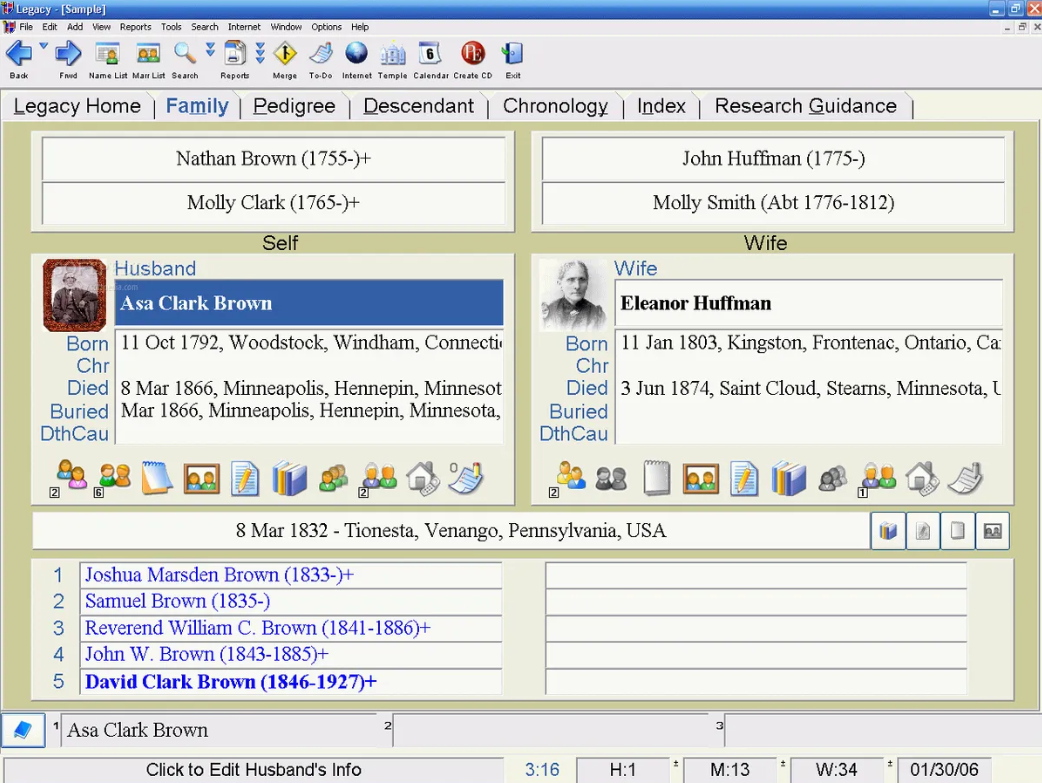
Task: Open the husband's notes pad icon
Action: 157,477
